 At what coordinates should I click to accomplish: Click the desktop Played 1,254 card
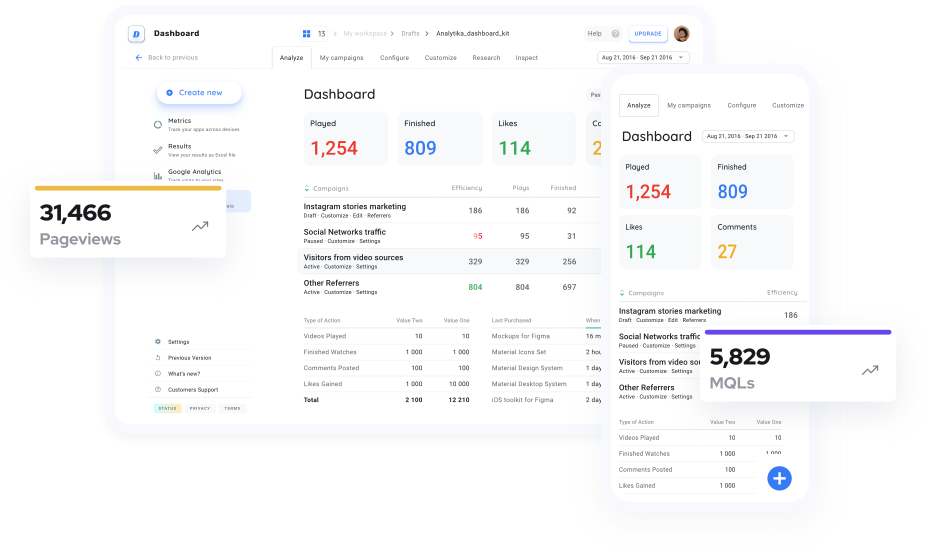[346, 138]
